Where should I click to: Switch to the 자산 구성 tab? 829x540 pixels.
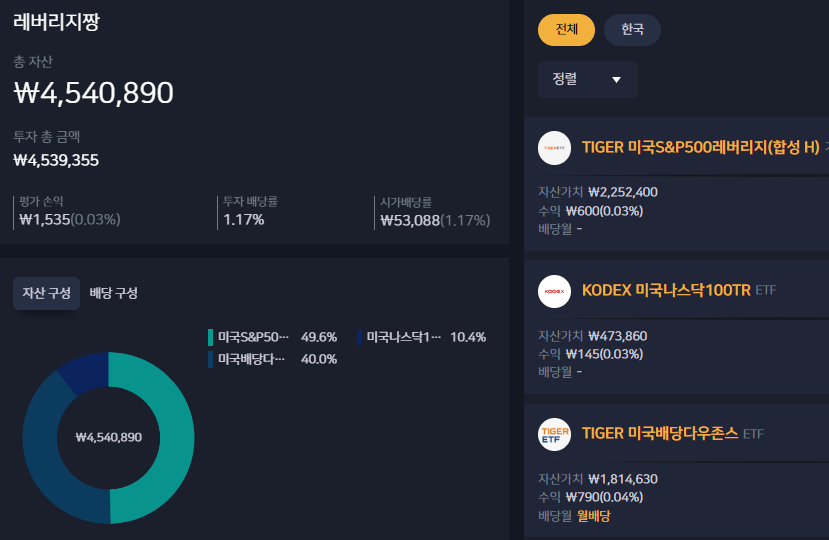[x=47, y=293]
